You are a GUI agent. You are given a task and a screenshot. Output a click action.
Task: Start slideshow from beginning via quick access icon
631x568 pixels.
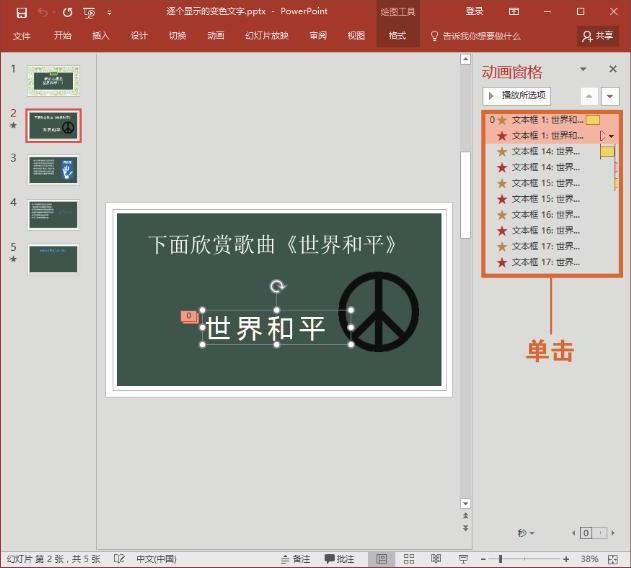point(89,13)
